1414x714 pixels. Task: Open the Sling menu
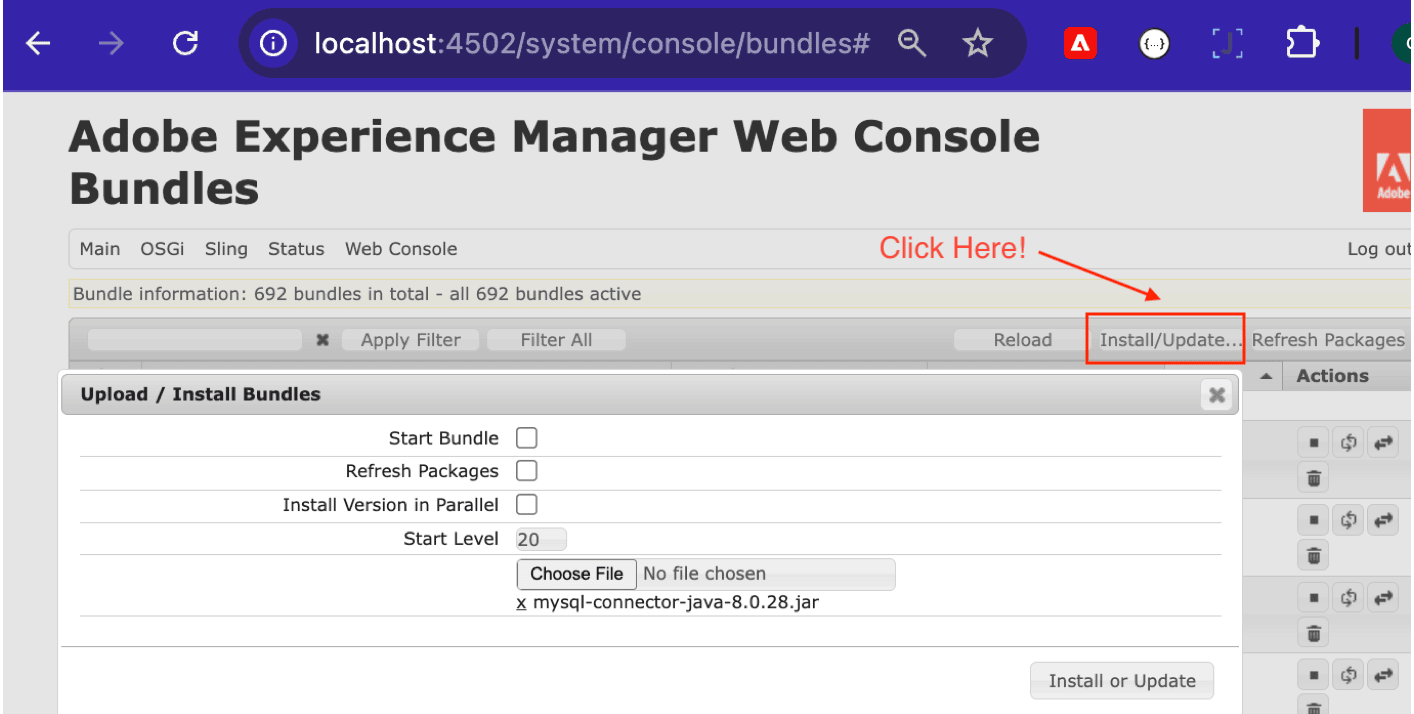[226, 249]
